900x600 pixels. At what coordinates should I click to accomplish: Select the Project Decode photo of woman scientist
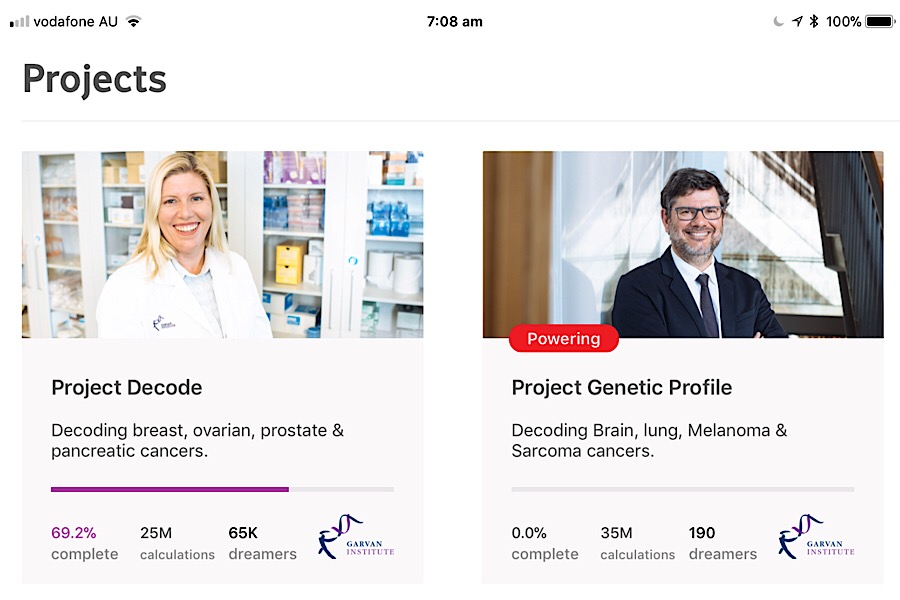point(222,244)
